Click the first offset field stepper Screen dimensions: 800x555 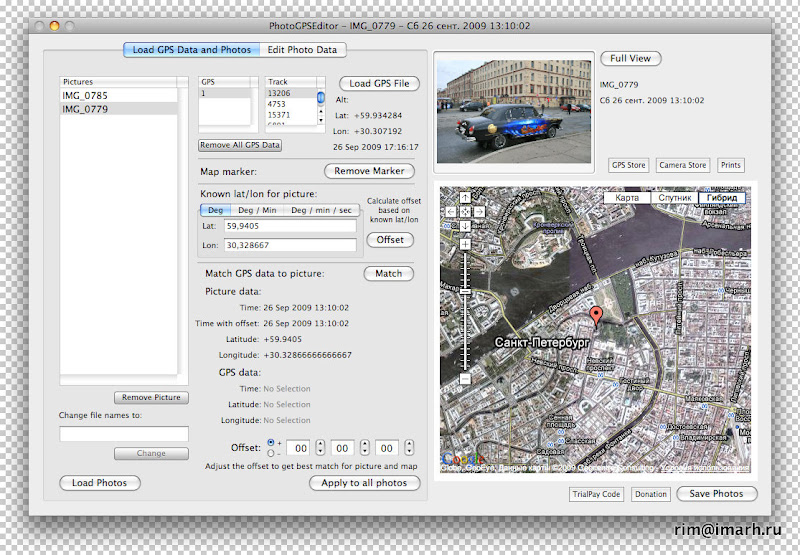point(322,448)
